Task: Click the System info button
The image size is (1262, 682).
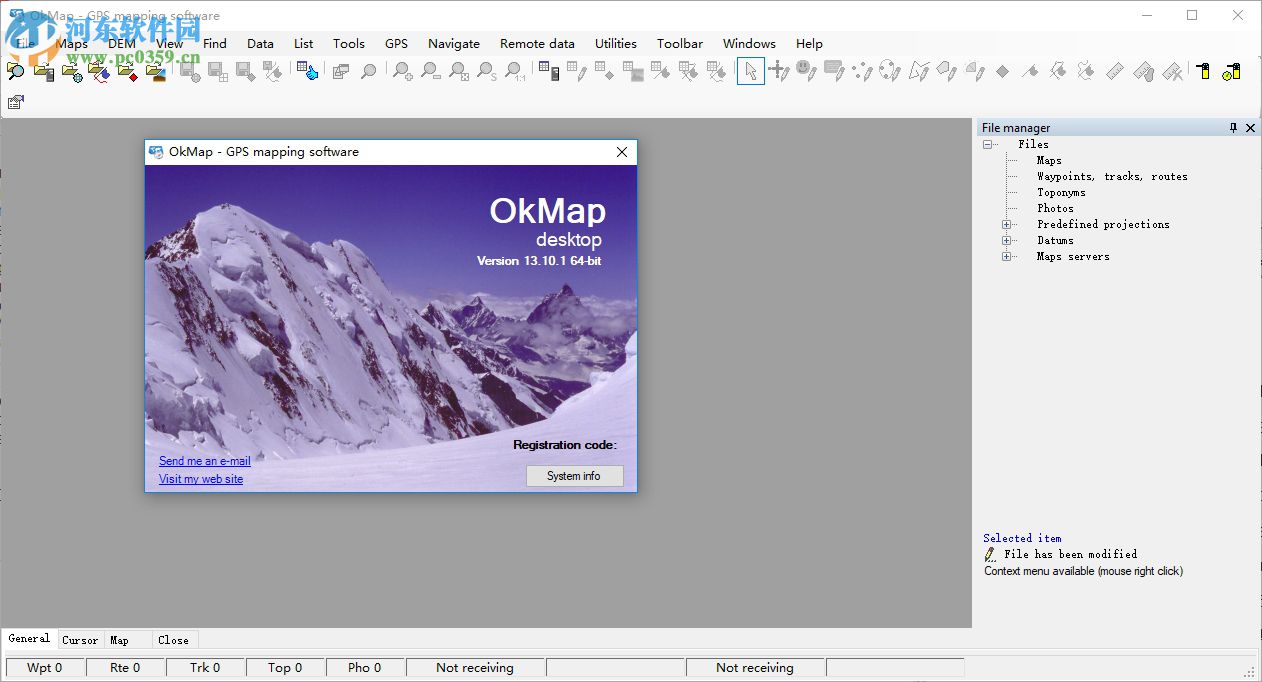Action: coord(574,476)
